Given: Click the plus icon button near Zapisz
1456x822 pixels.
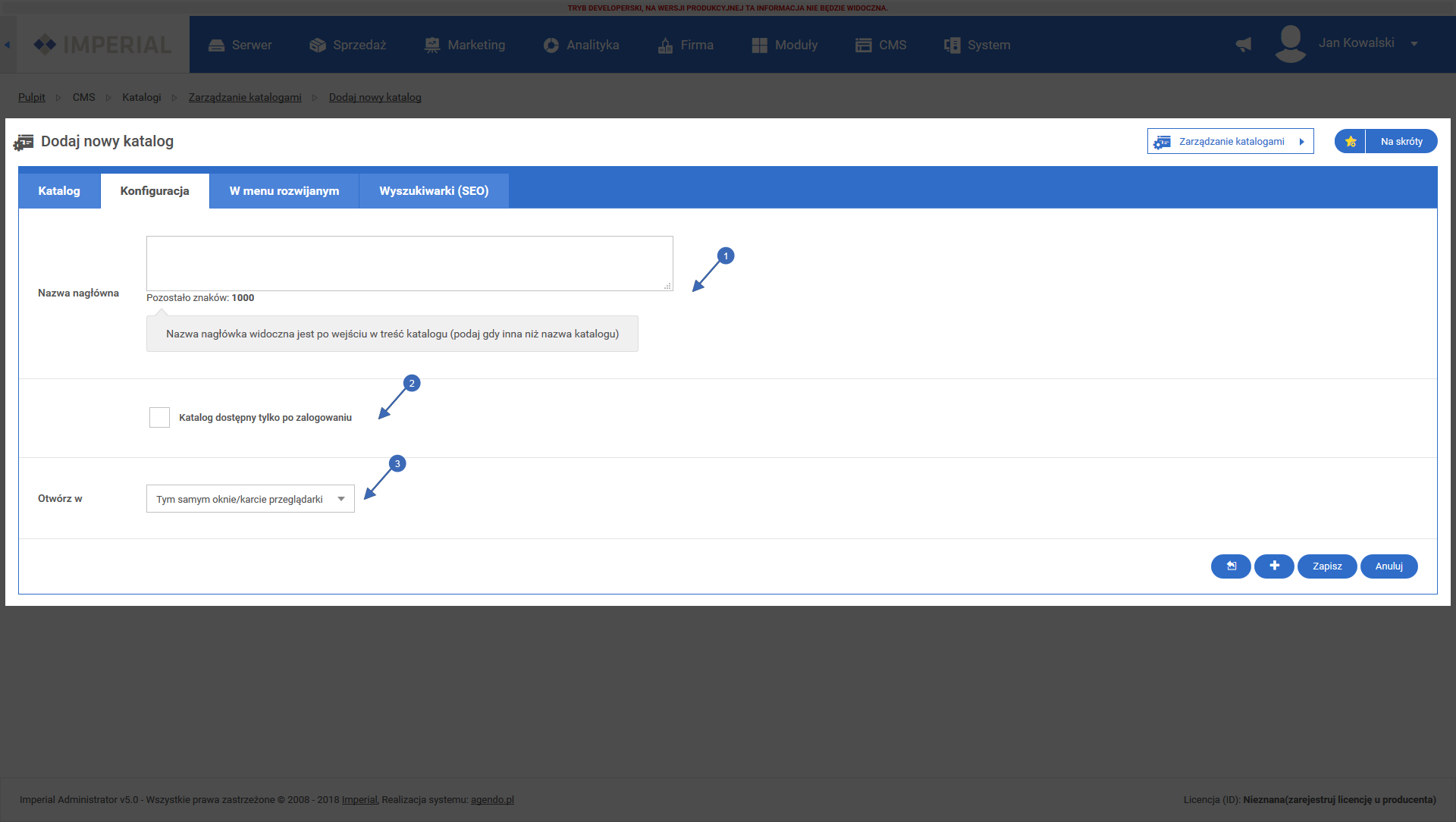Looking at the screenshot, I should click(1274, 566).
